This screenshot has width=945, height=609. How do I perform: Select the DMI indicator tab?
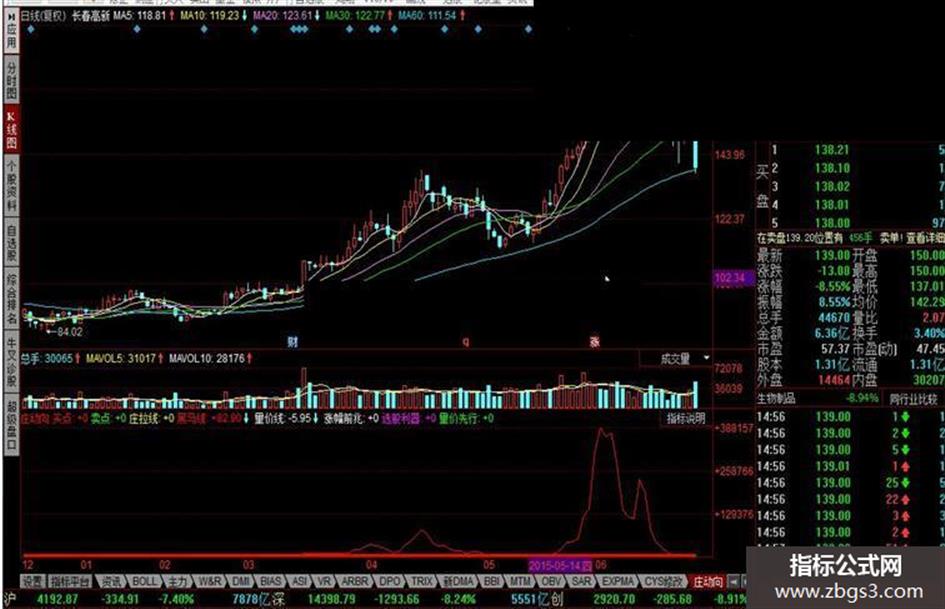point(240,581)
